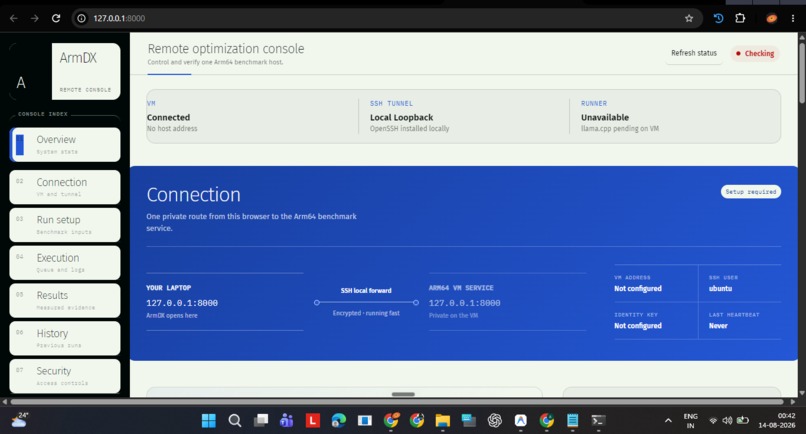Open the Security sidebar item
Viewport: 806px width, 434px height.
click(65, 376)
